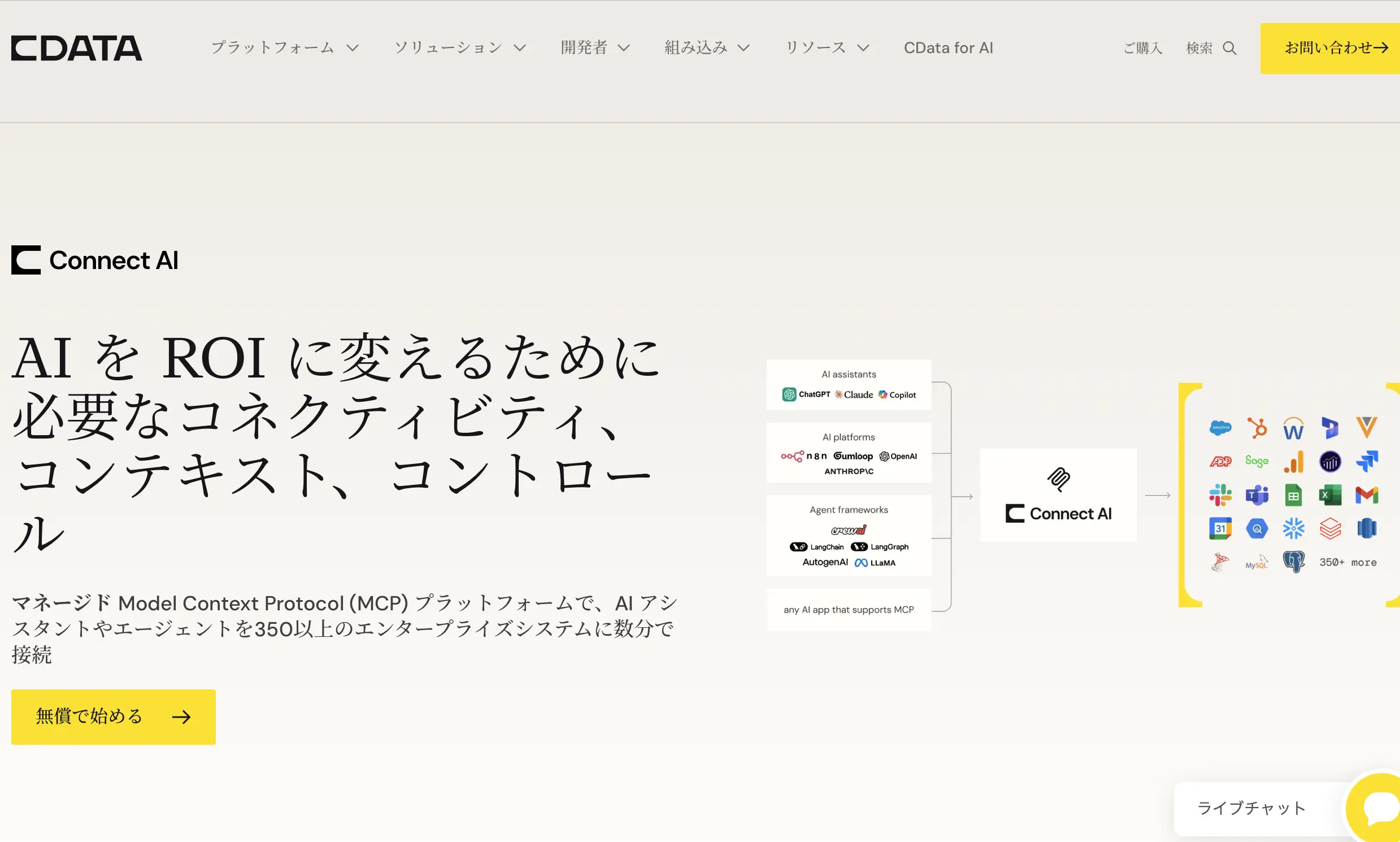Click the PostgreSQL elephant logo

1293,562
